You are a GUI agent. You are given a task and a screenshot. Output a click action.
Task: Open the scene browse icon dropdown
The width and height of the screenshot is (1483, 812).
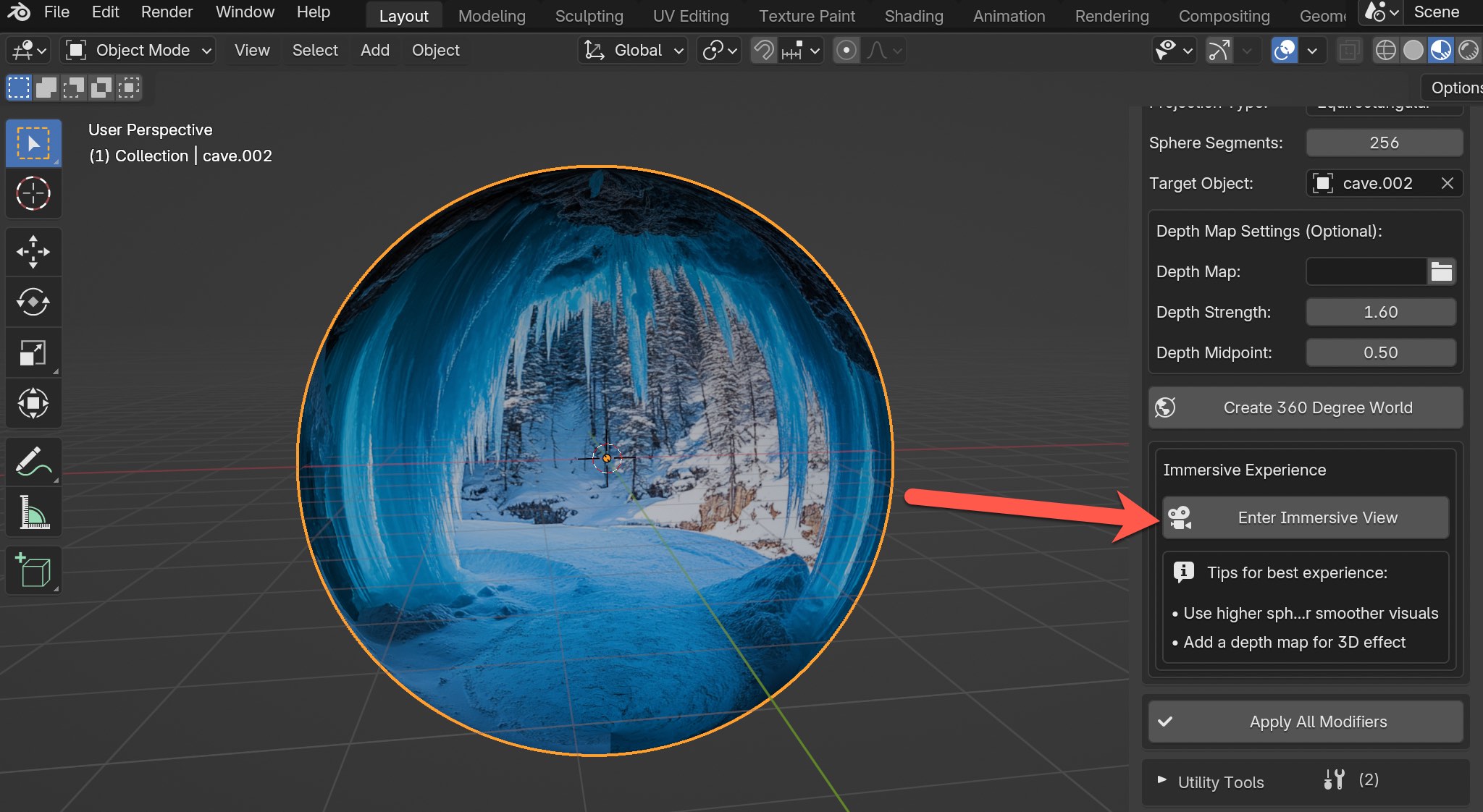[x=1381, y=12]
